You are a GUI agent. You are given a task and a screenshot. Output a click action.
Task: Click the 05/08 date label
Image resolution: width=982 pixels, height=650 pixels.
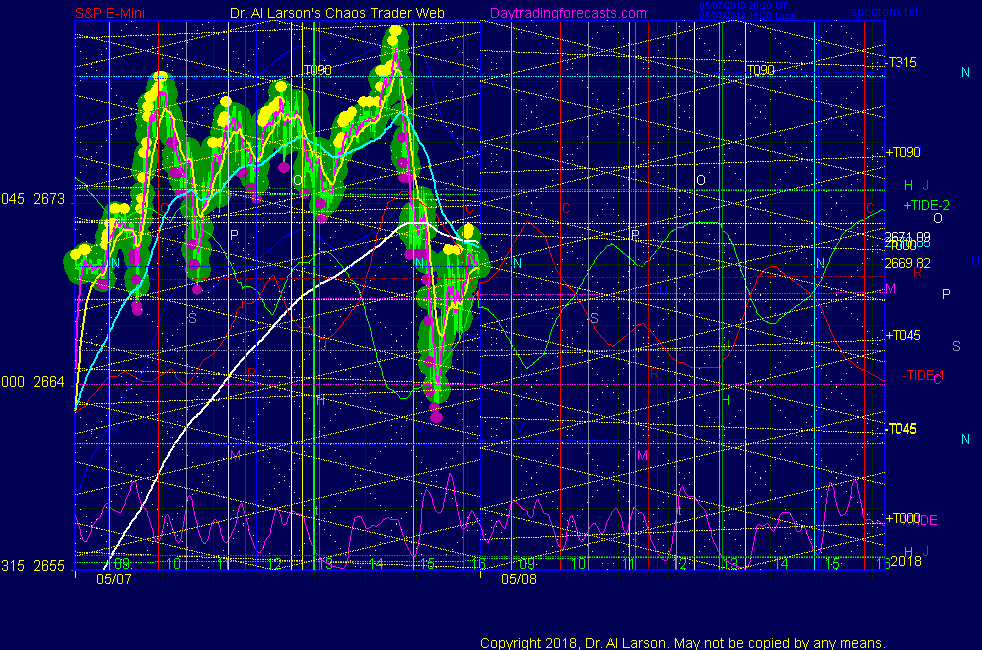[519, 578]
